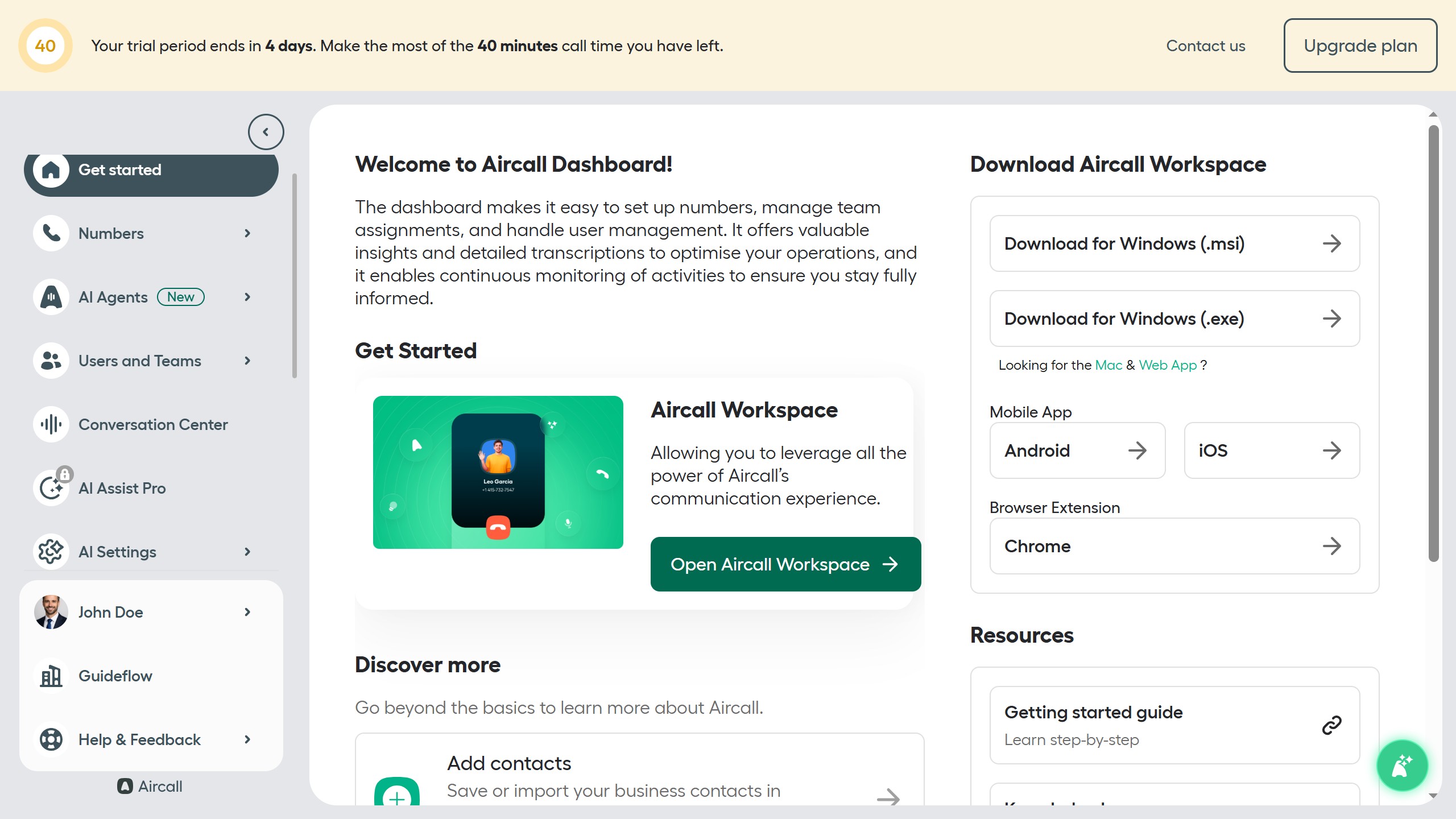Click John Doe's avatar photo
The height and width of the screenshot is (819, 1456).
(51, 612)
